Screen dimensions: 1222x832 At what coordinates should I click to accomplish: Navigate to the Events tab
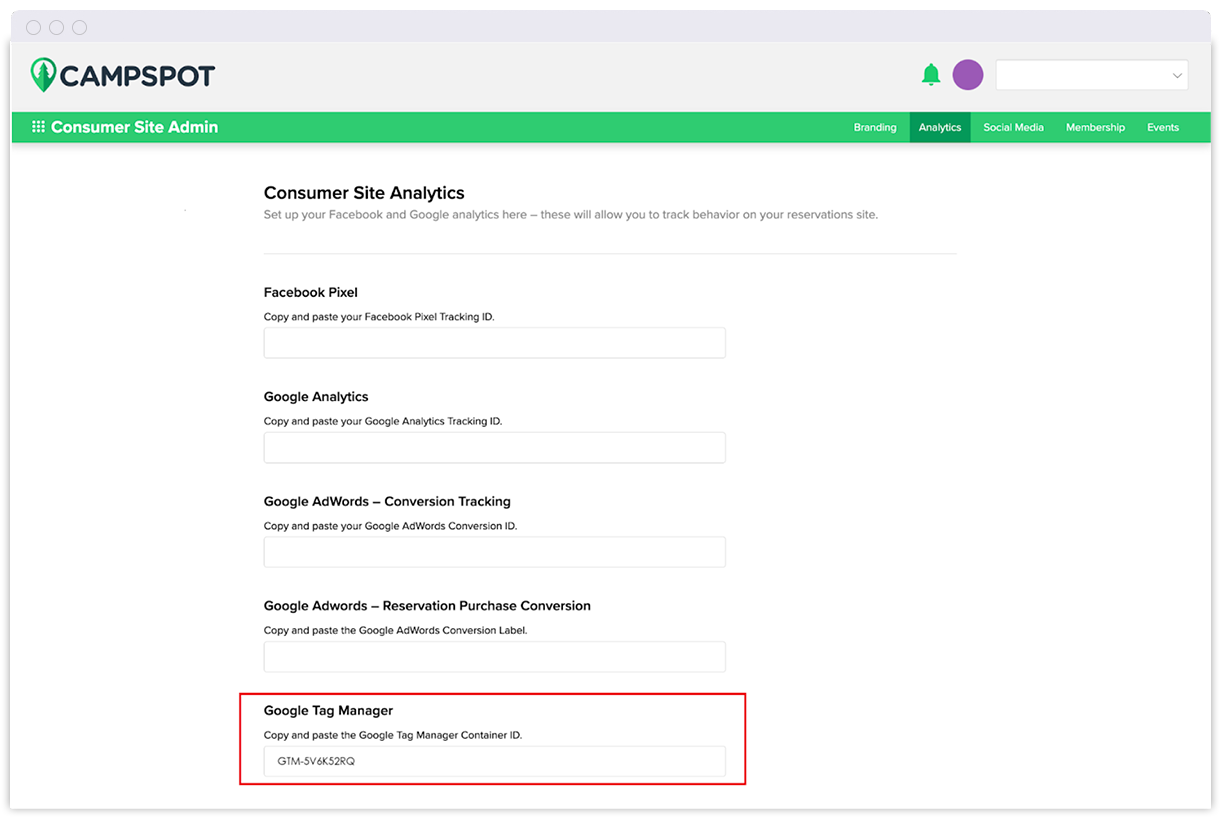(x=1162, y=127)
